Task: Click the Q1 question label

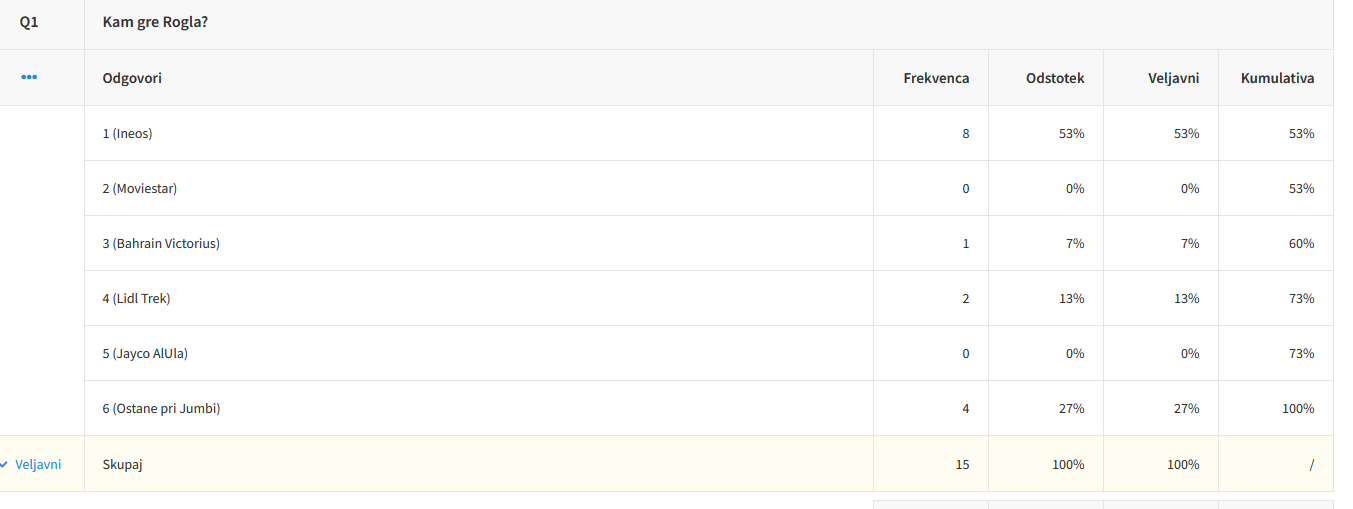Action: [x=29, y=22]
